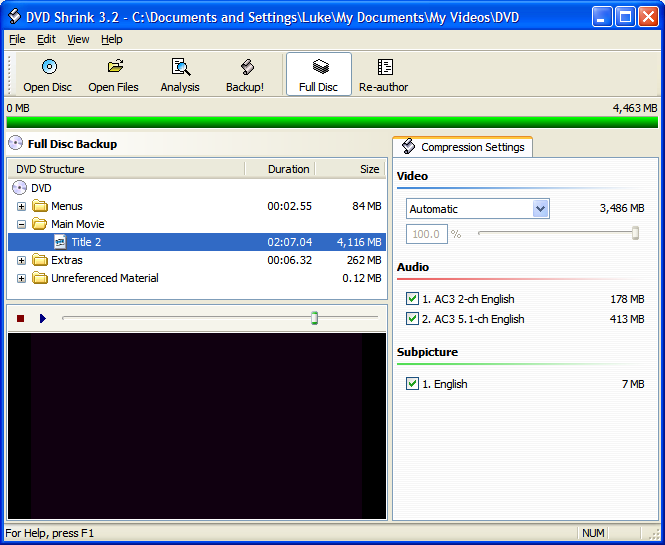The height and width of the screenshot is (545, 665).
Task: Close the DVD Shrink window
Action: tap(648, 17)
